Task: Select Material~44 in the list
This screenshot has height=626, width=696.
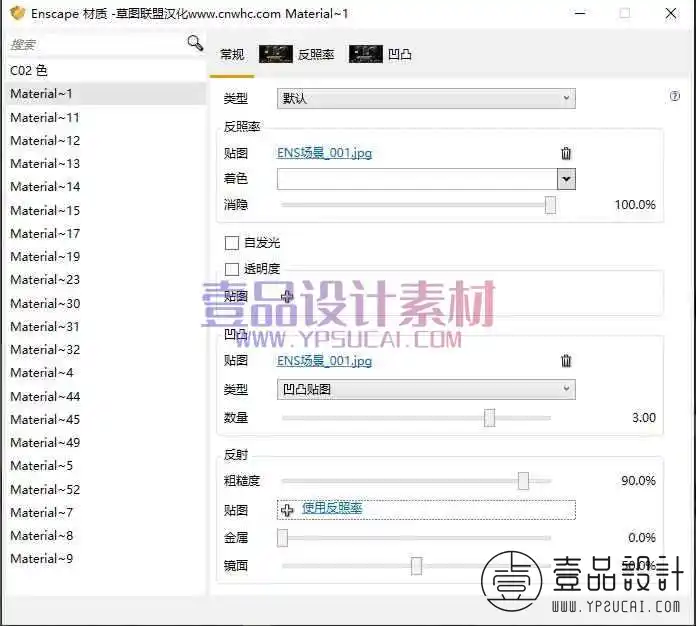Action: (107, 396)
